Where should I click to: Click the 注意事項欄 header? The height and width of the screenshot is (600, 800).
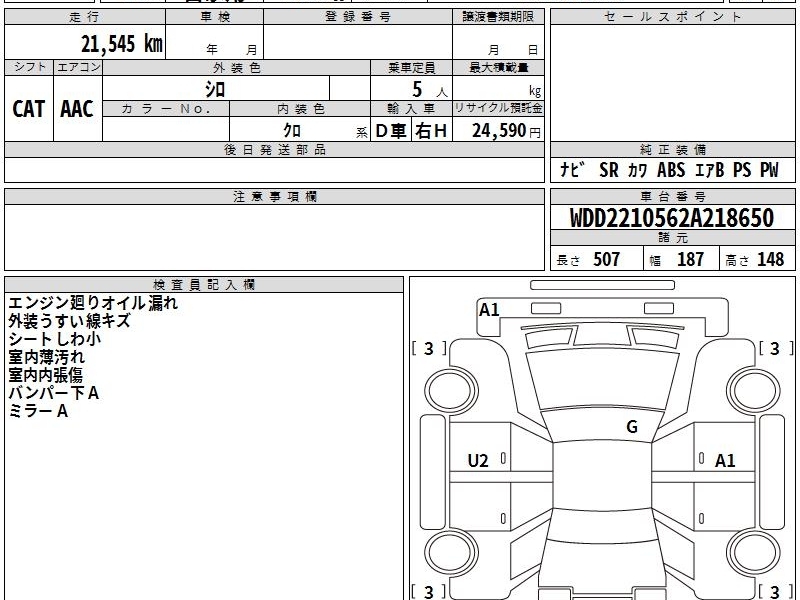click(x=274, y=197)
